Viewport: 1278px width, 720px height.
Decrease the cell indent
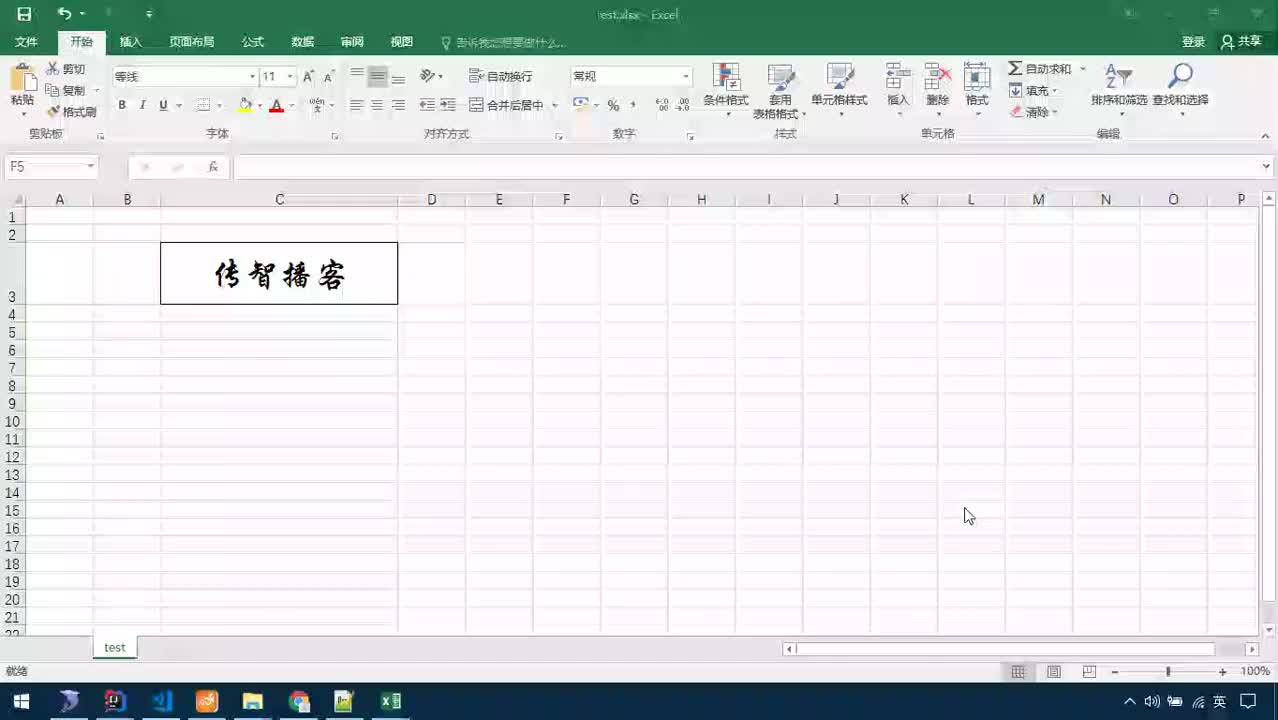[x=427, y=105]
